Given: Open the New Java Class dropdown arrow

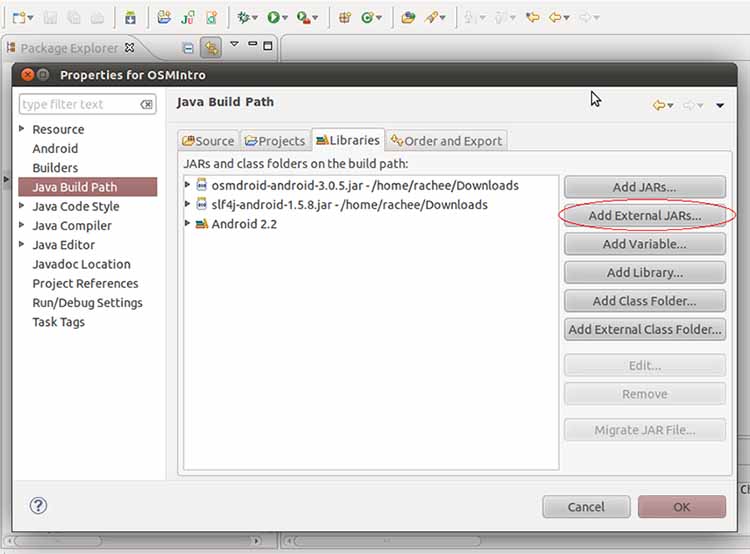Looking at the screenshot, I should (x=379, y=18).
